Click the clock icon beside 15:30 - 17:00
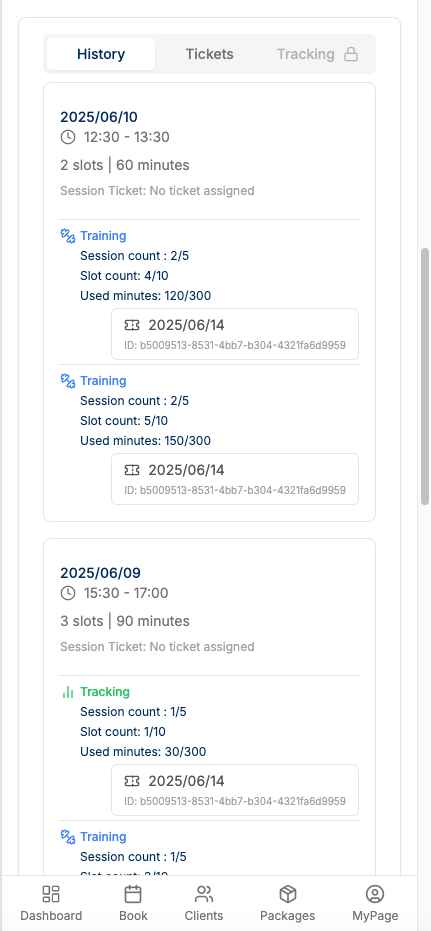The height and width of the screenshot is (931, 431). 68,593
